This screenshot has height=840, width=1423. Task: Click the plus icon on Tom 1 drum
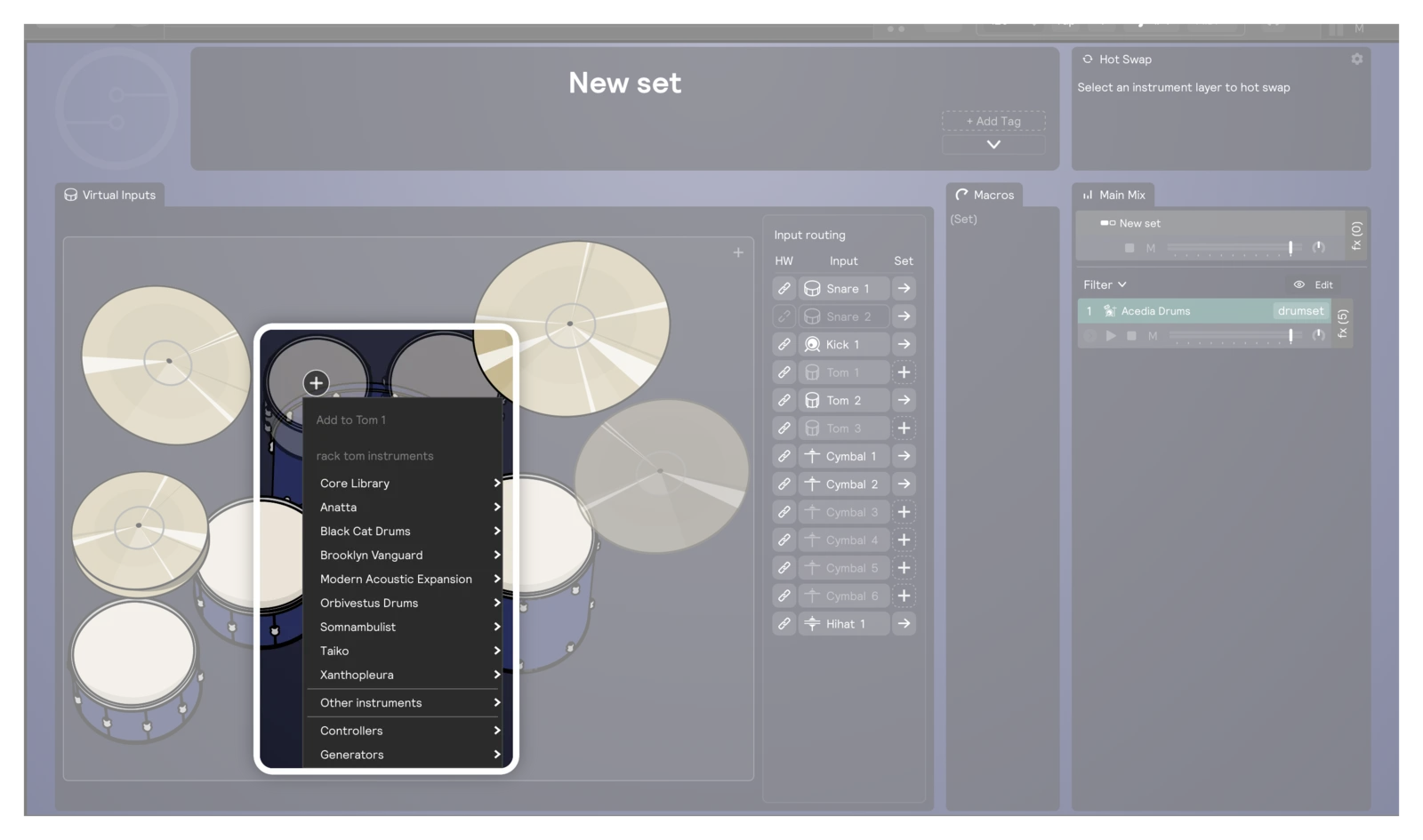[316, 383]
